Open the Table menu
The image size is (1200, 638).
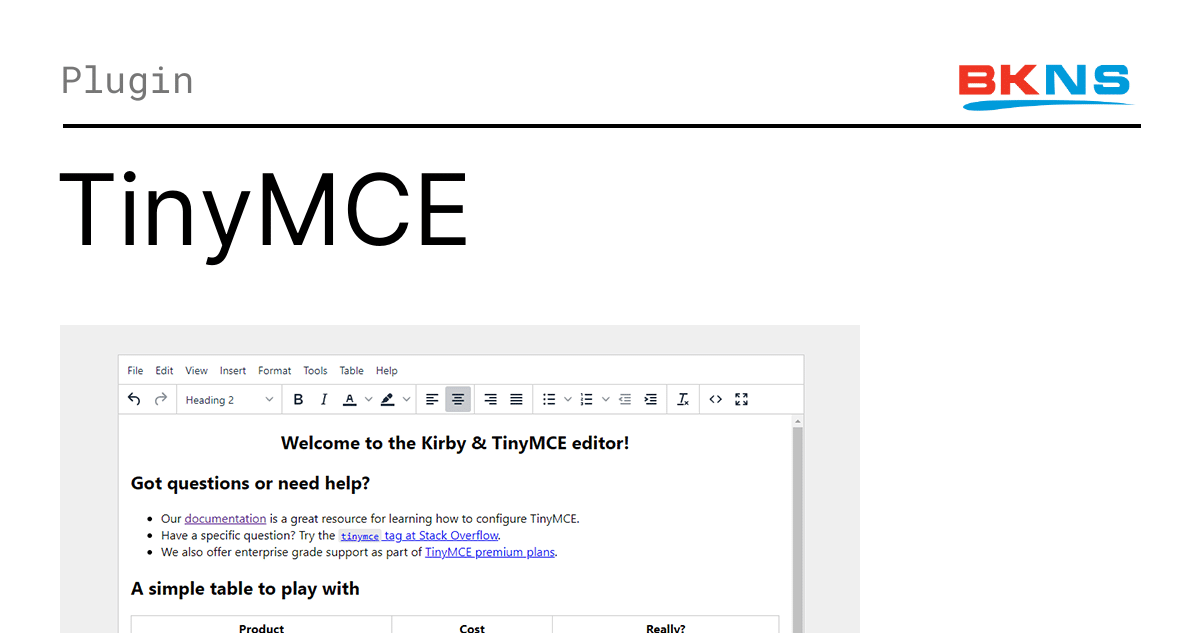(351, 370)
